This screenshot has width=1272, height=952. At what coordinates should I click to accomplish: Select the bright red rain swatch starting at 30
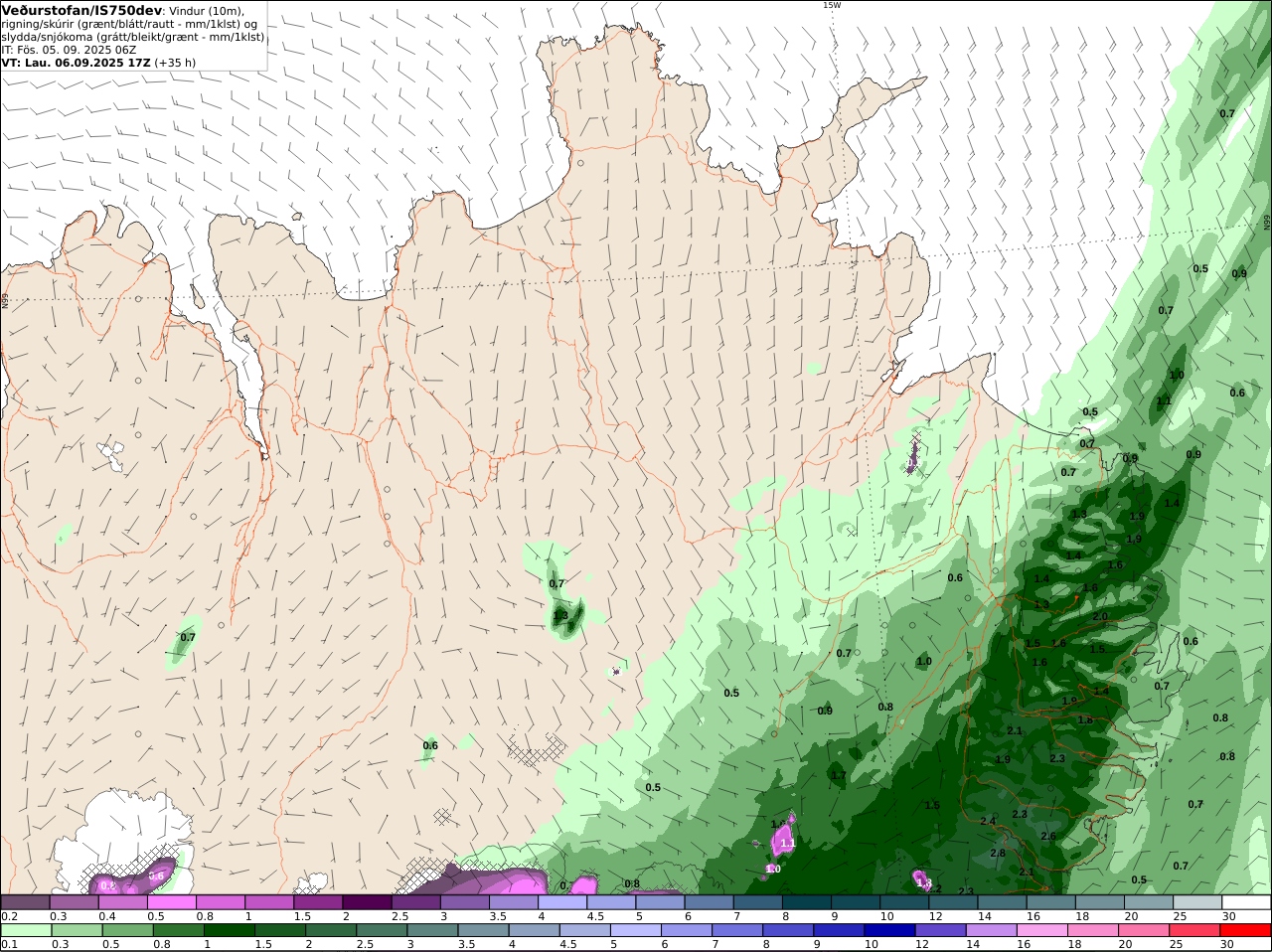click(x=1245, y=930)
